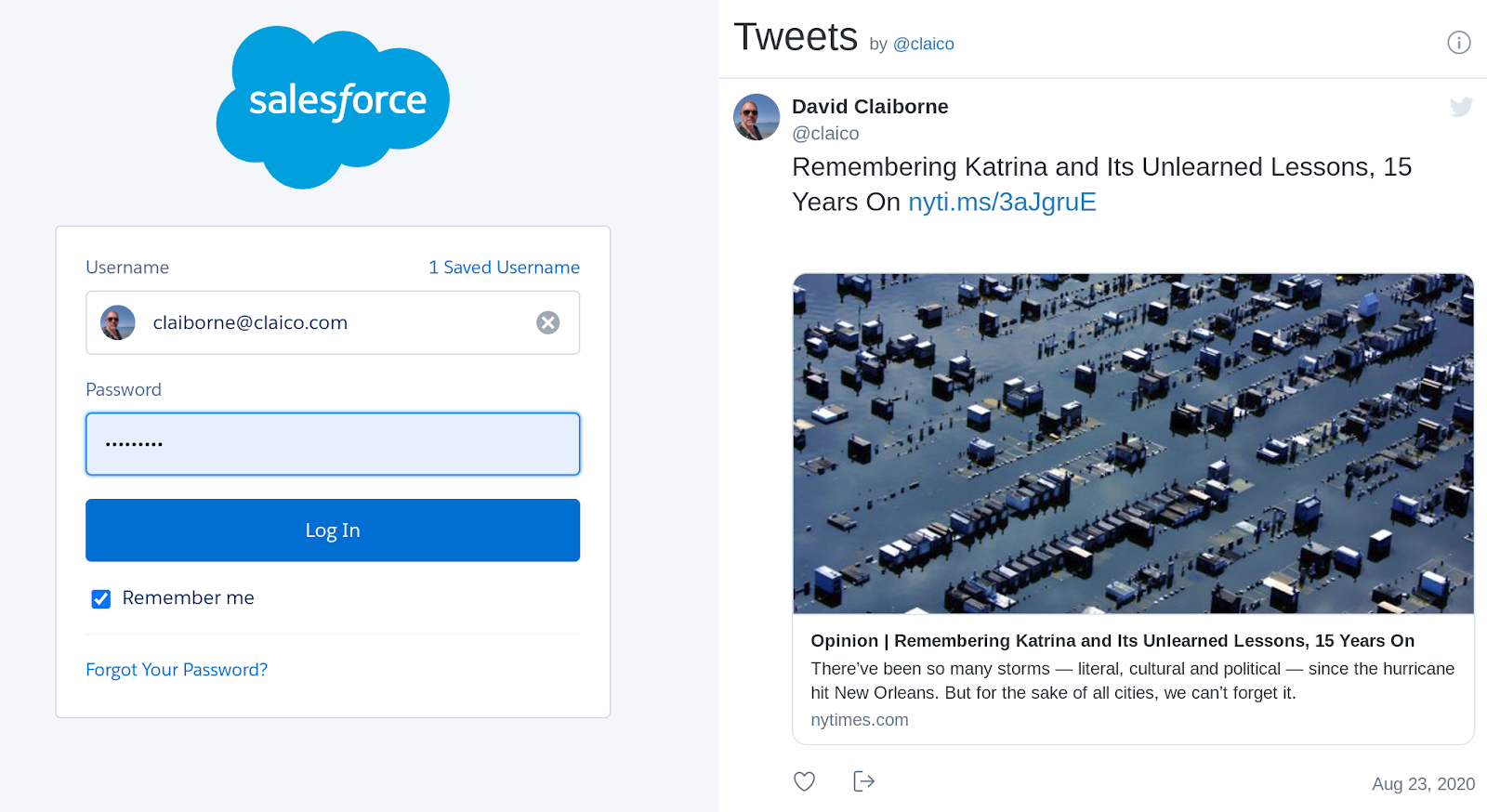Open the 1 Saved Username link
The image size is (1487, 812).
pos(504,268)
